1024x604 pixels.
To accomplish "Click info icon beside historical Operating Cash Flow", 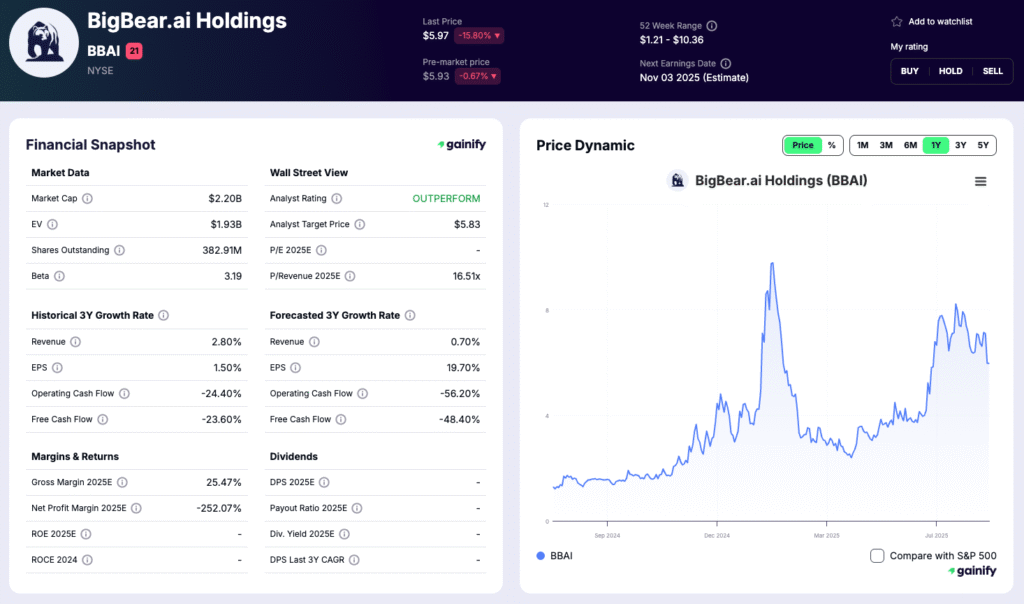I will (124, 394).
